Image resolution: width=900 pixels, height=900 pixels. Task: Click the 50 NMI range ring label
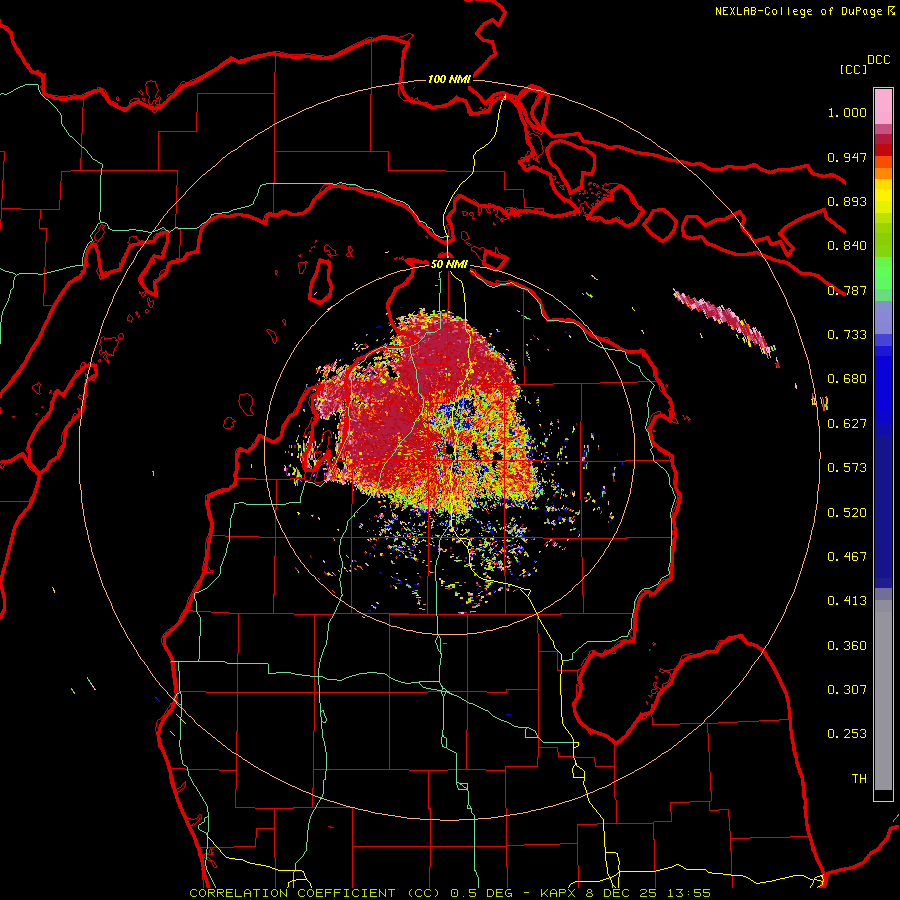449,264
